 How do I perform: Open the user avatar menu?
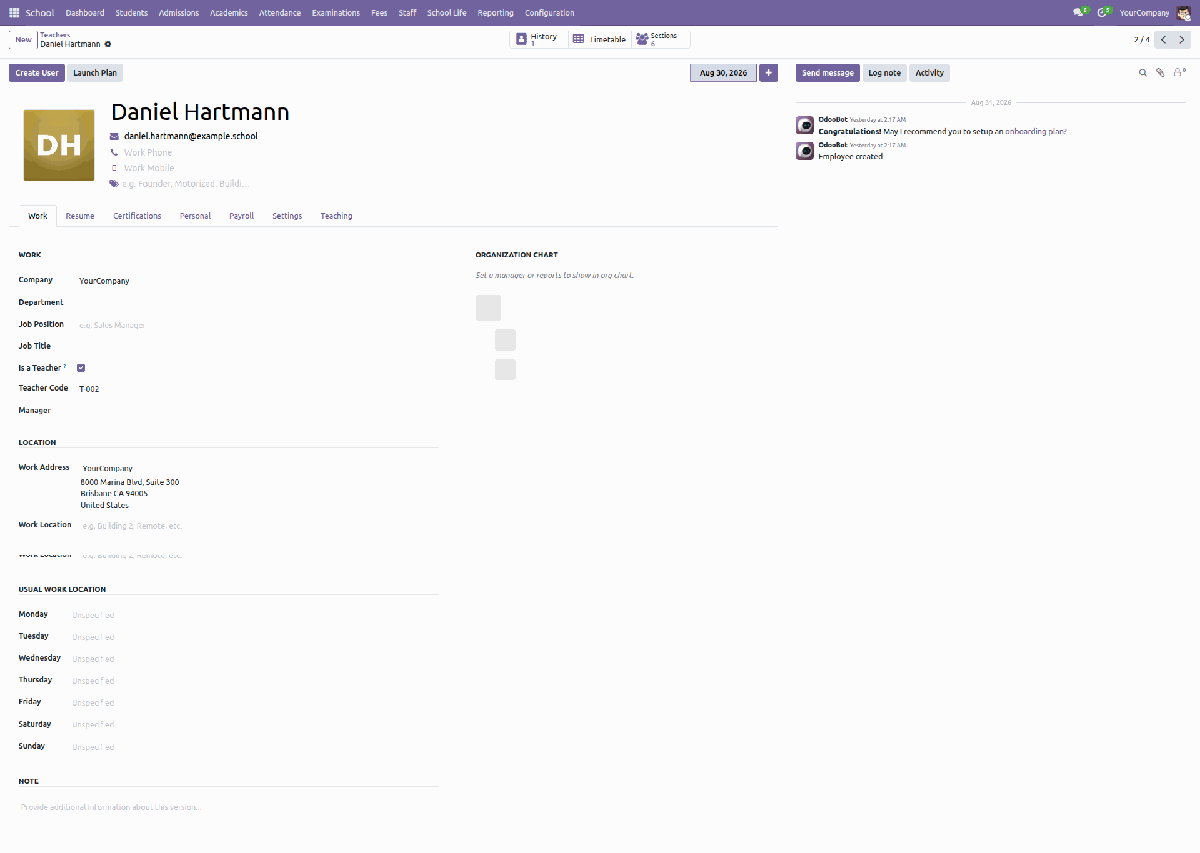pyautogui.click(x=1184, y=13)
